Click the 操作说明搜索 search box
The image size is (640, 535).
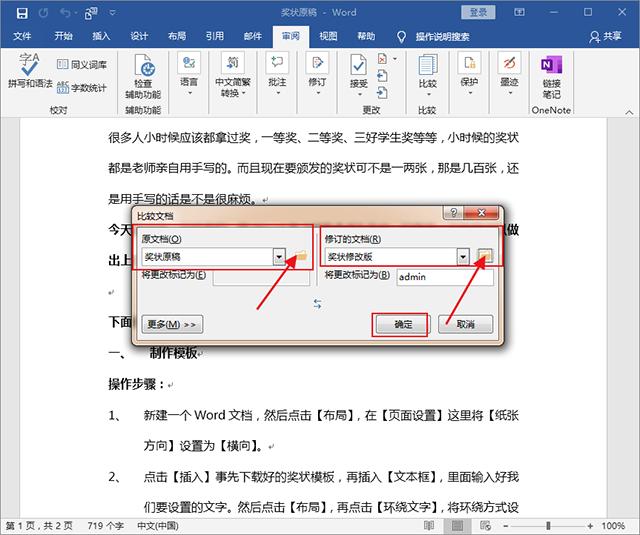[x=434, y=37]
